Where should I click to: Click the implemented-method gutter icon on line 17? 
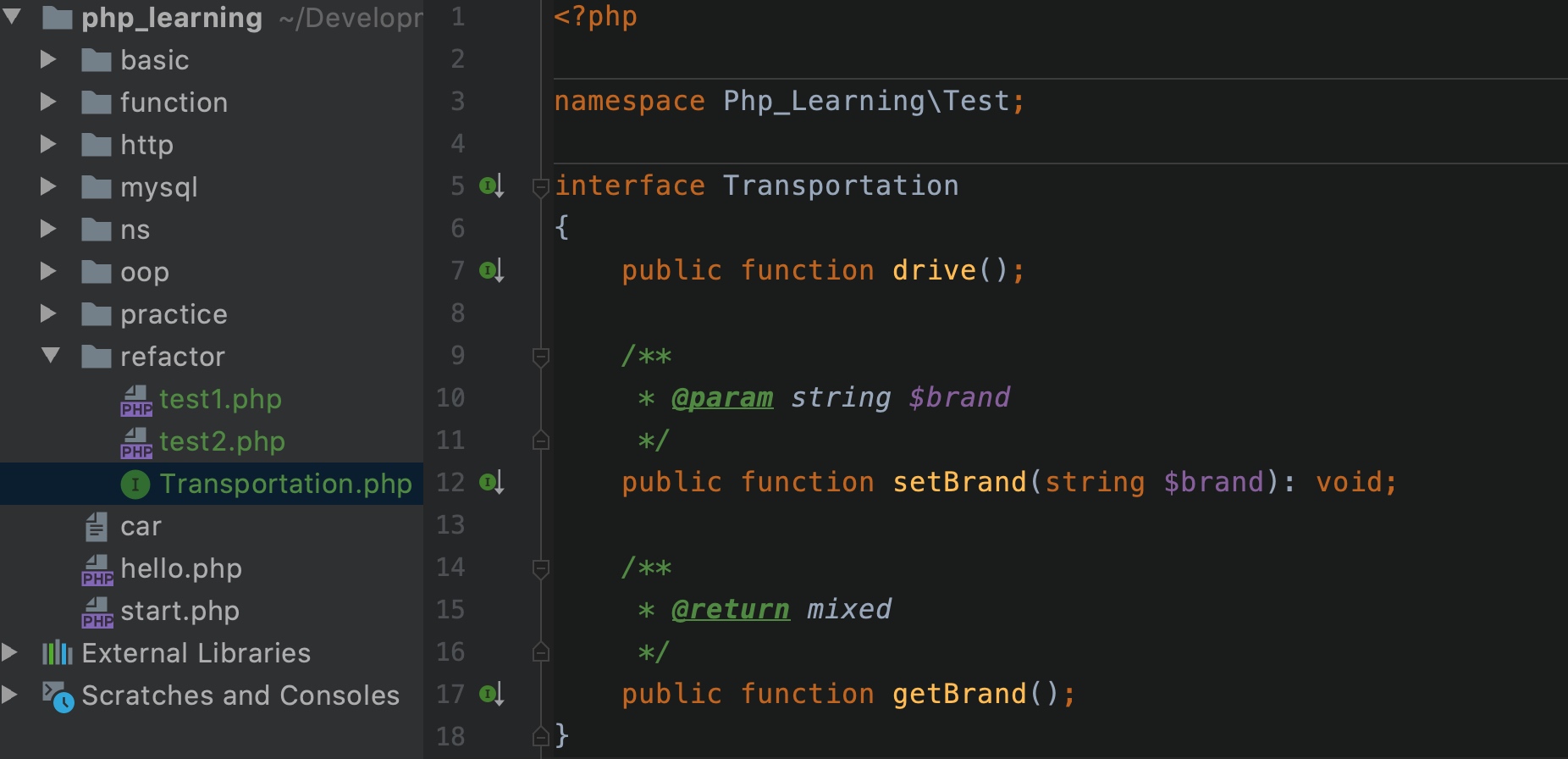coord(492,694)
